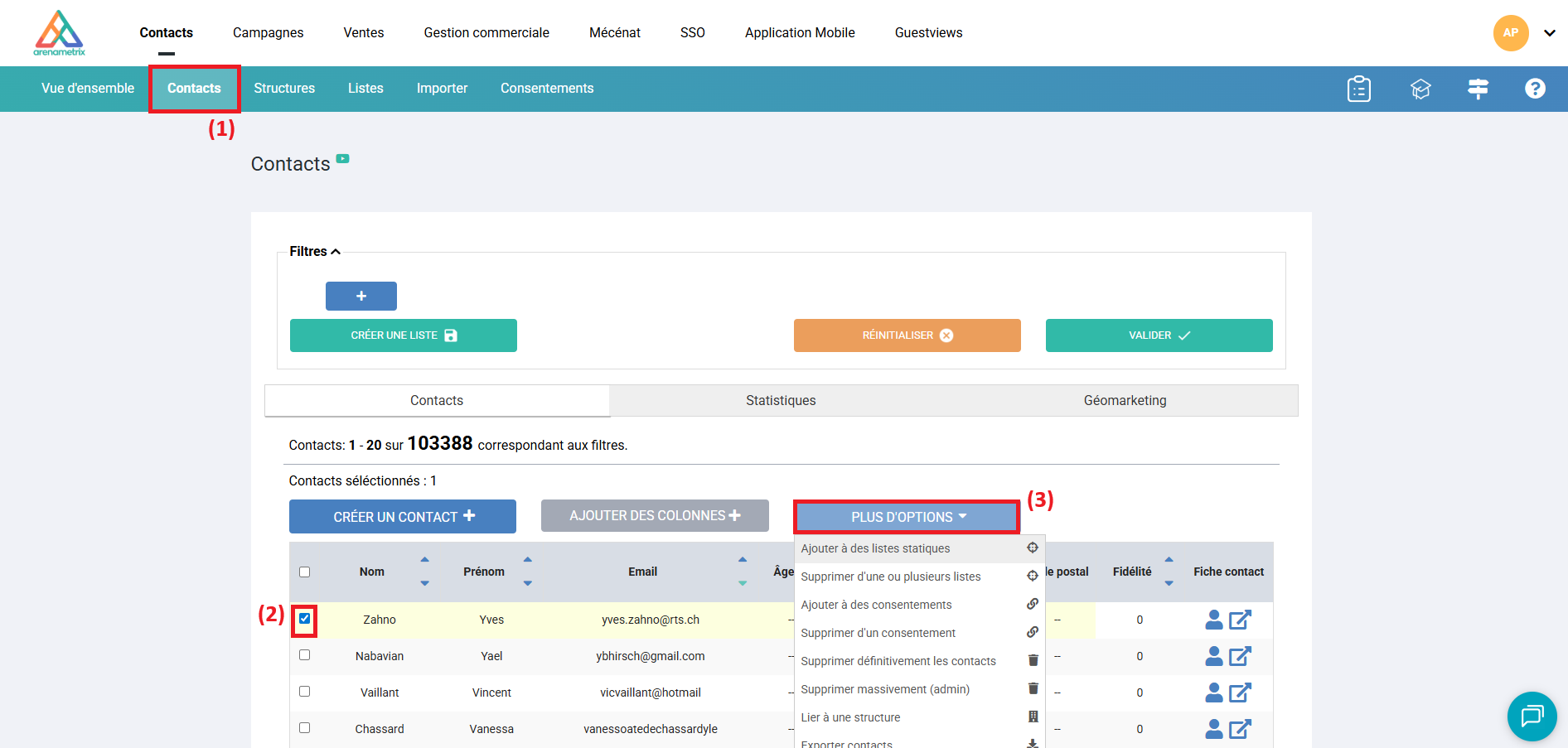Select the Nabavian contact checkbox
The height and width of the screenshot is (748, 1568).
tap(305, 655)
